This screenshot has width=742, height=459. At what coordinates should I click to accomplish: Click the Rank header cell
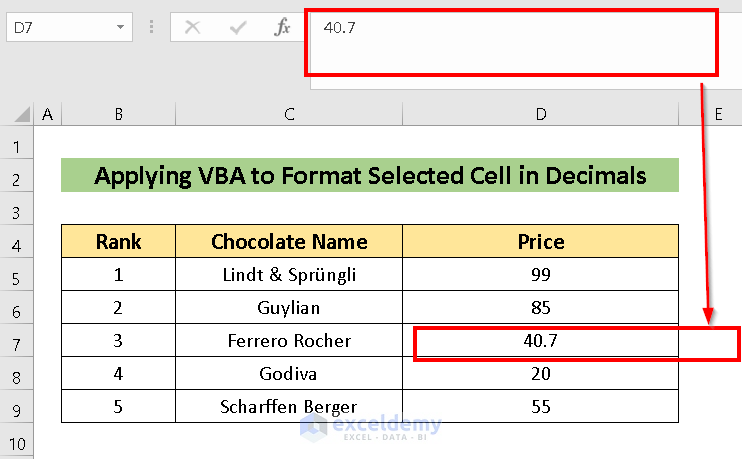pos(118,242)
